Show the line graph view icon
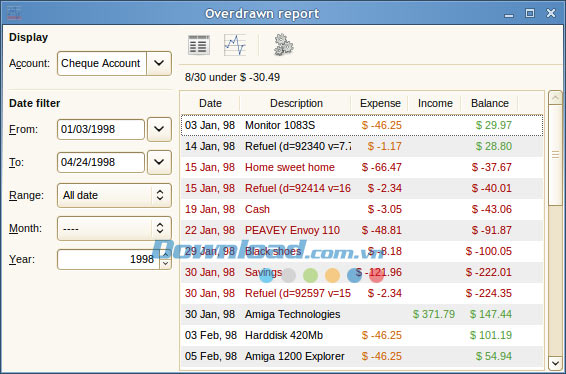566x374 pixels. pyautogui.click(x=235, y=45)
